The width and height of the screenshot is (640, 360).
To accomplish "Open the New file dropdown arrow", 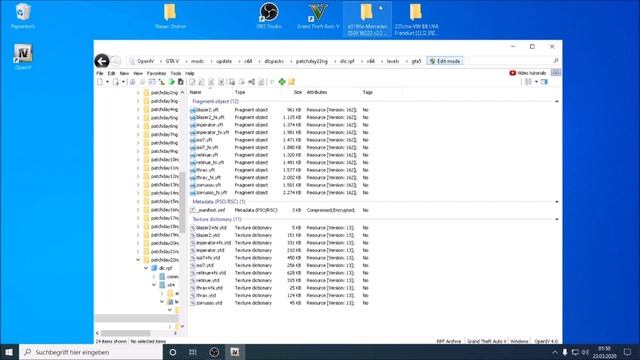I will pos(107,82).
